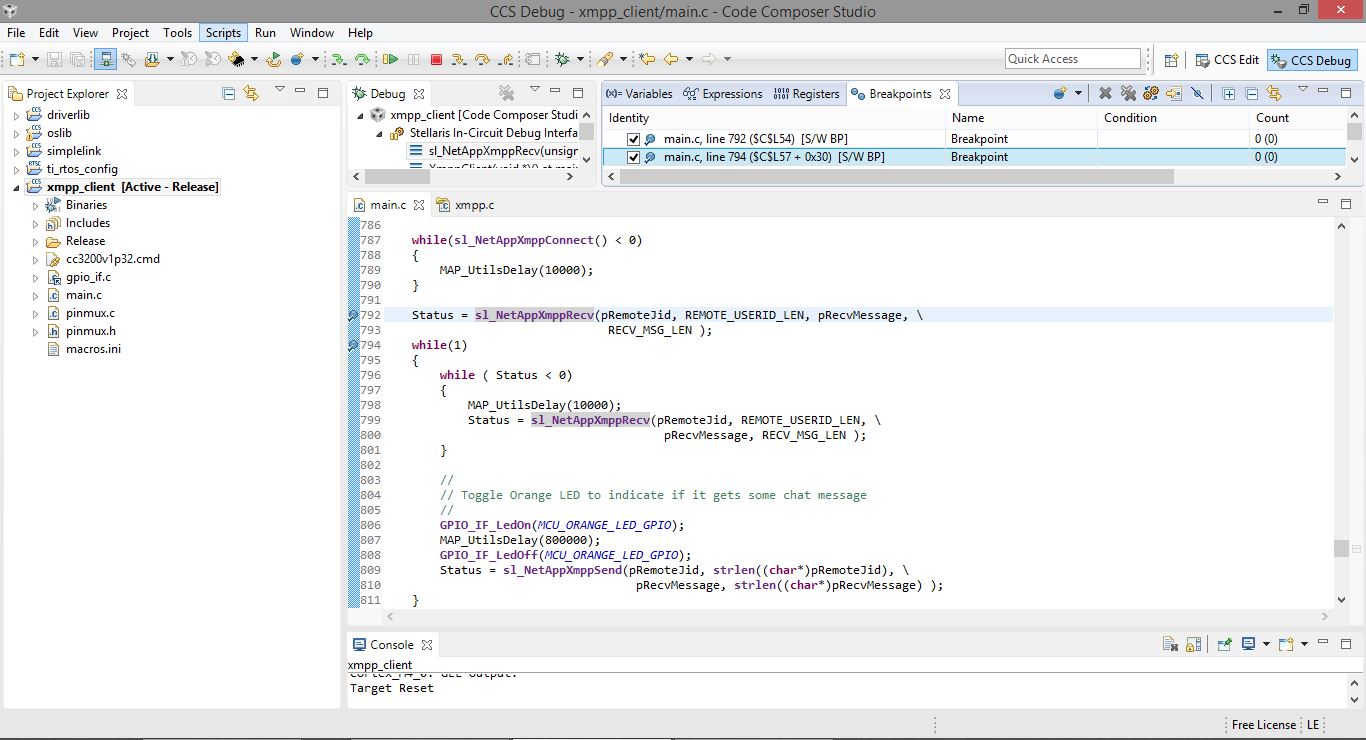
Task: Switch to the xmpp.c editor tab
Action: point(465,205)
